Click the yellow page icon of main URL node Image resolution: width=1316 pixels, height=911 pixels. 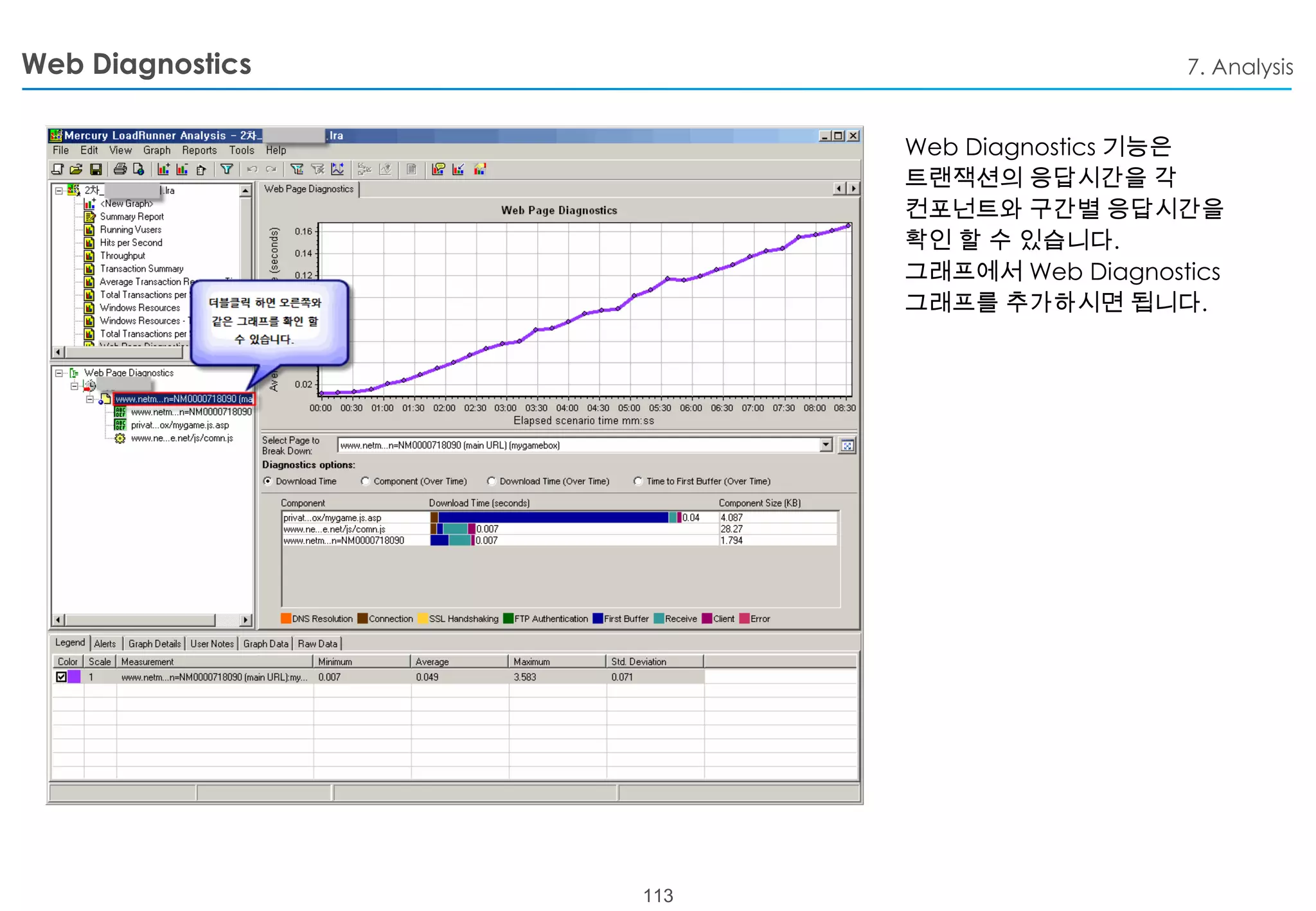[105, 399]
